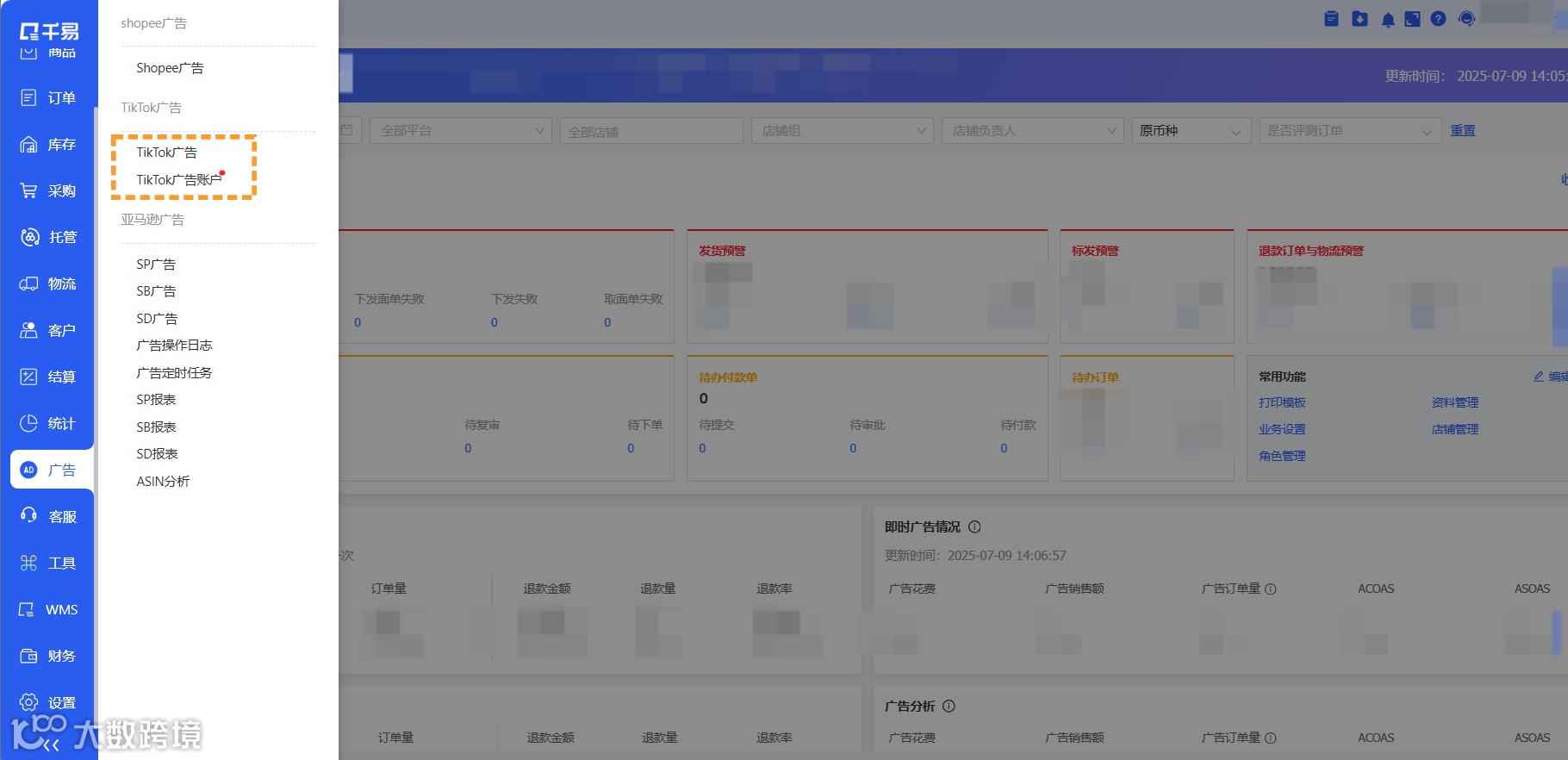Open SD广告 menu item
Screen dimensions: 1568x760
(157, 319)
